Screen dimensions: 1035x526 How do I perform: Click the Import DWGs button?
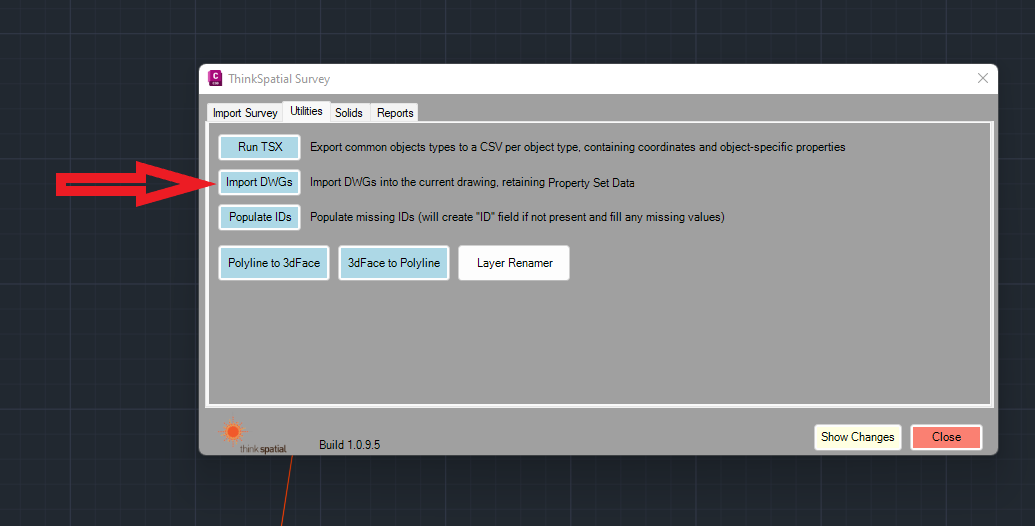[x=259, y=182]
